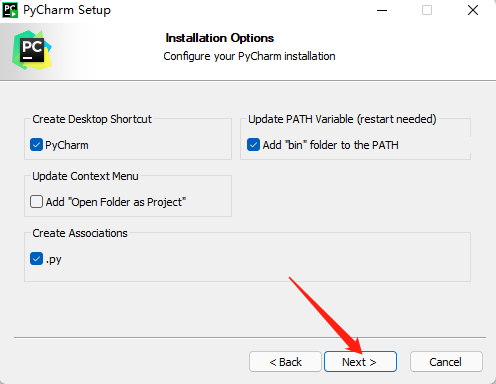Cancel the PyCharm installation
The height and width of the screenshot is (384, 496).
tap(446, 362)
